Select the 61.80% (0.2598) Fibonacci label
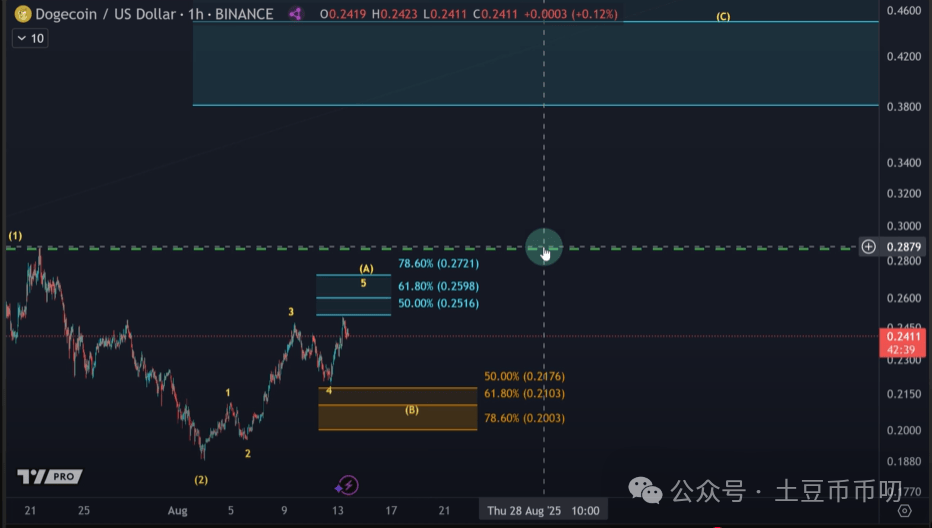The image size is (932, 528). [438, 286]
